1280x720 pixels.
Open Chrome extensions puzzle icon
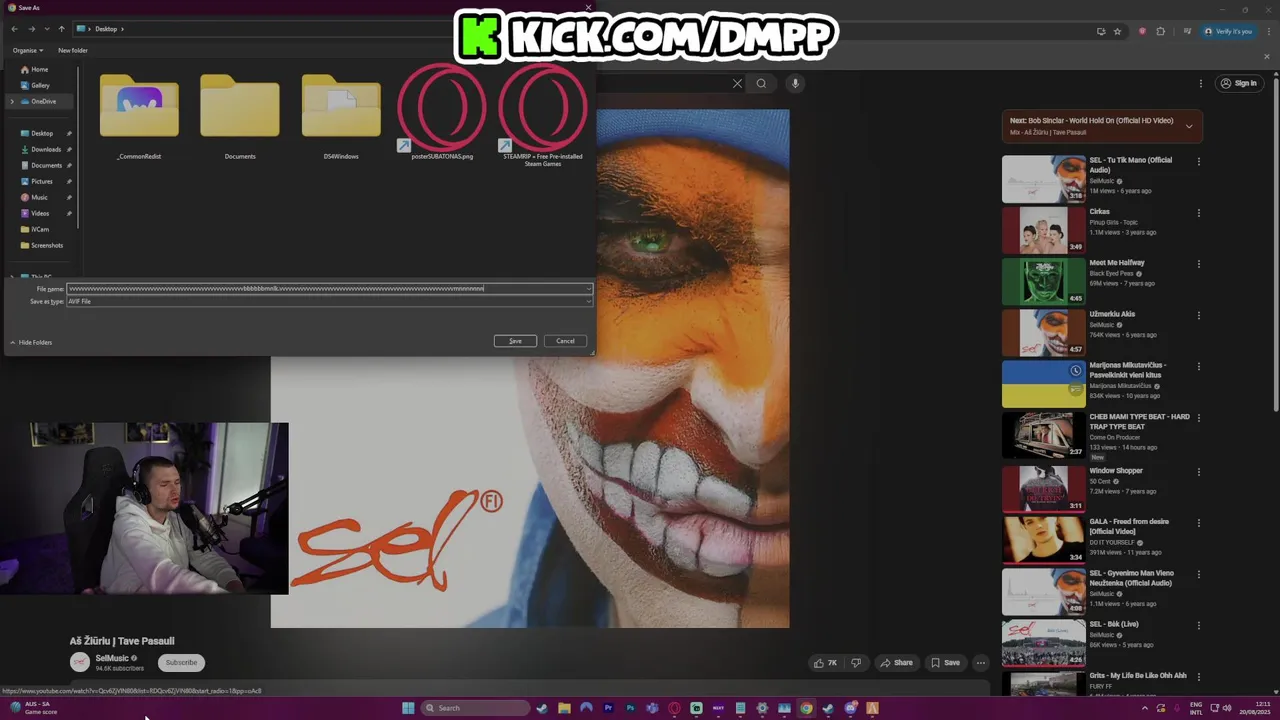tap(1161, 31)
